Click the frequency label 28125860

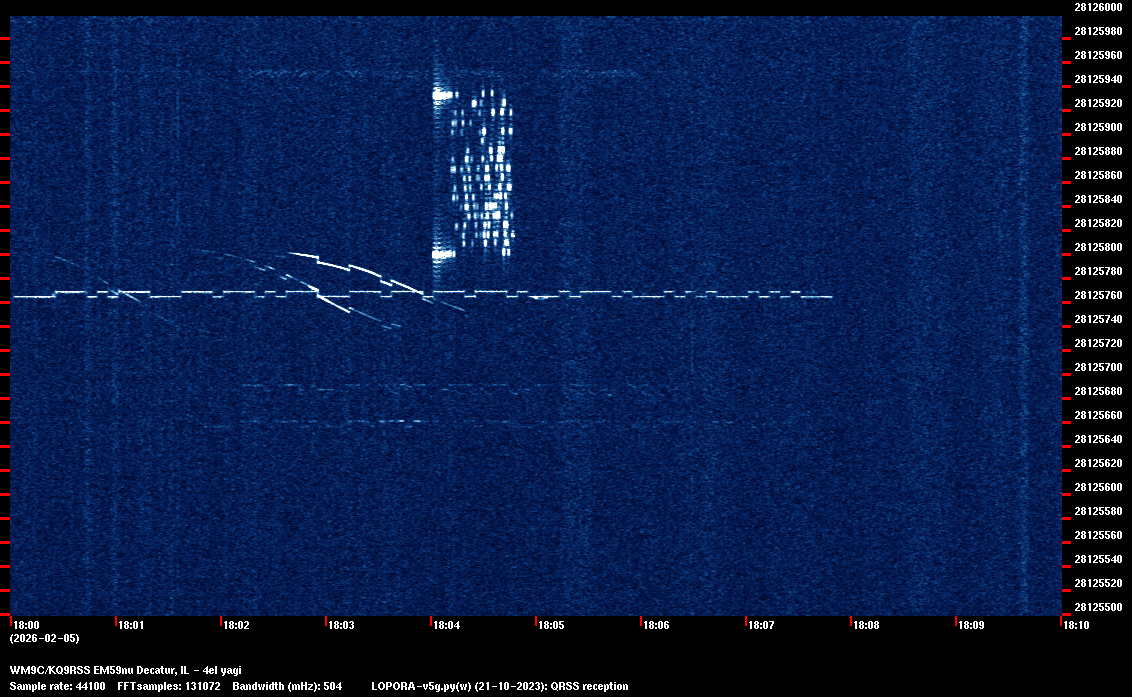pos(1098,175)
